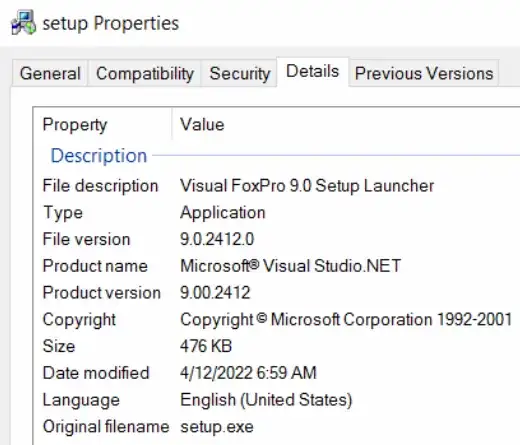Select the File version property label
Image resolution: width=520 pixels, height=445 pixels.
tap(86, 239)
